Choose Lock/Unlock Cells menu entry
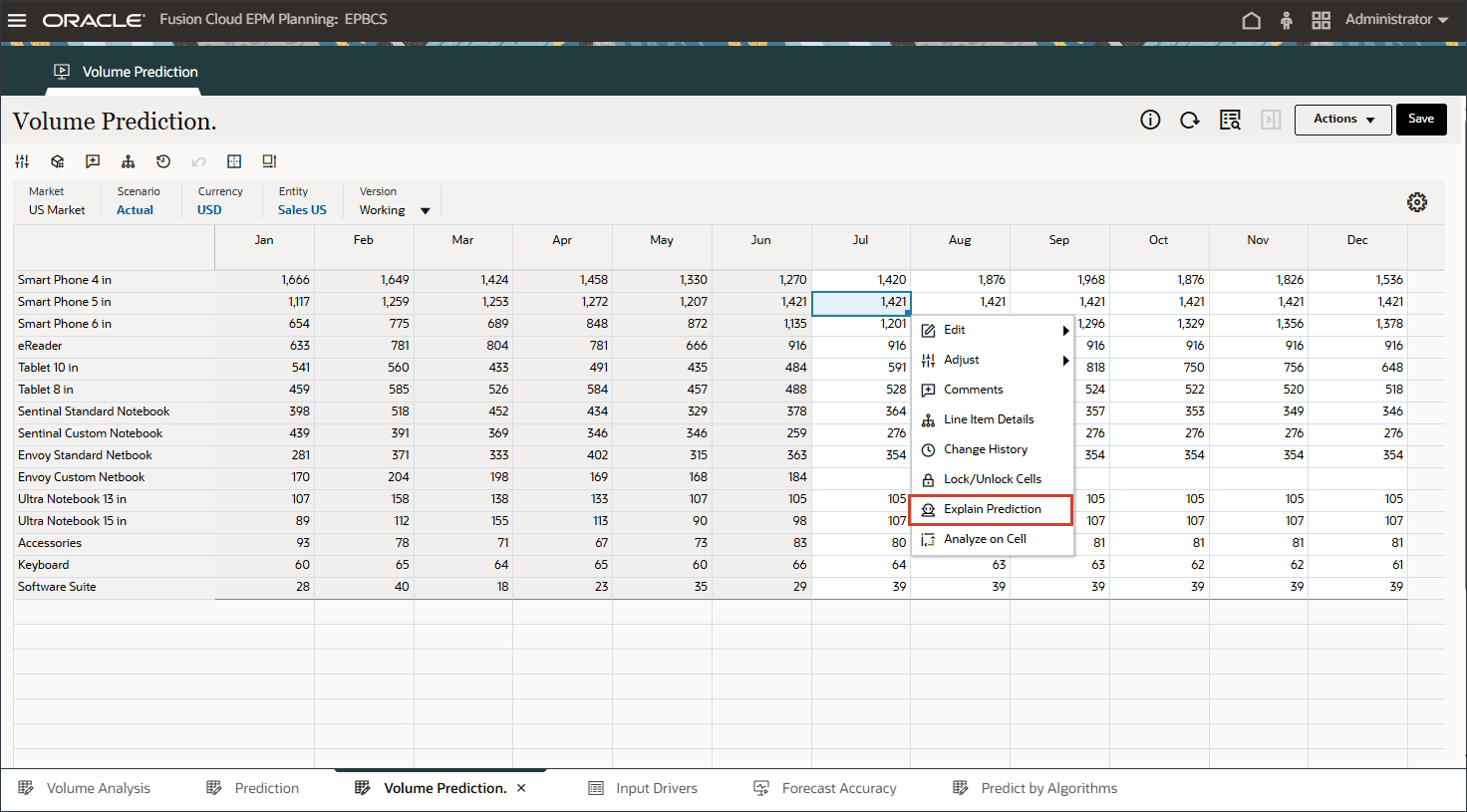 coord(992,479)
